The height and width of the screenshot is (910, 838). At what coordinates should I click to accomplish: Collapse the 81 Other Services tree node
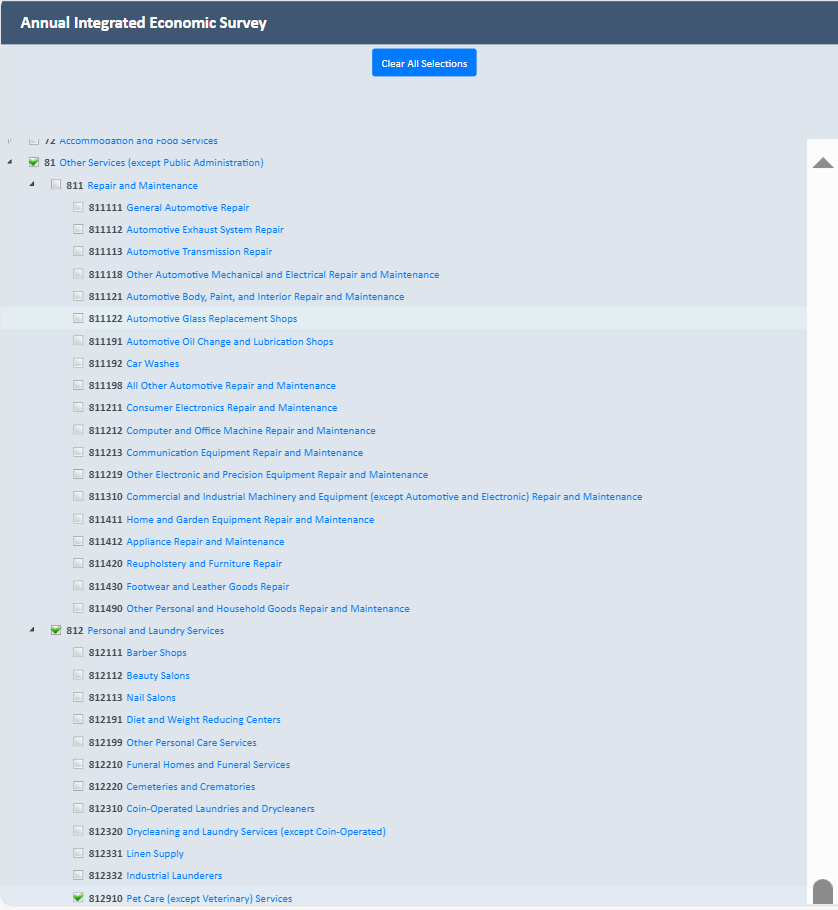coord(10,162)
